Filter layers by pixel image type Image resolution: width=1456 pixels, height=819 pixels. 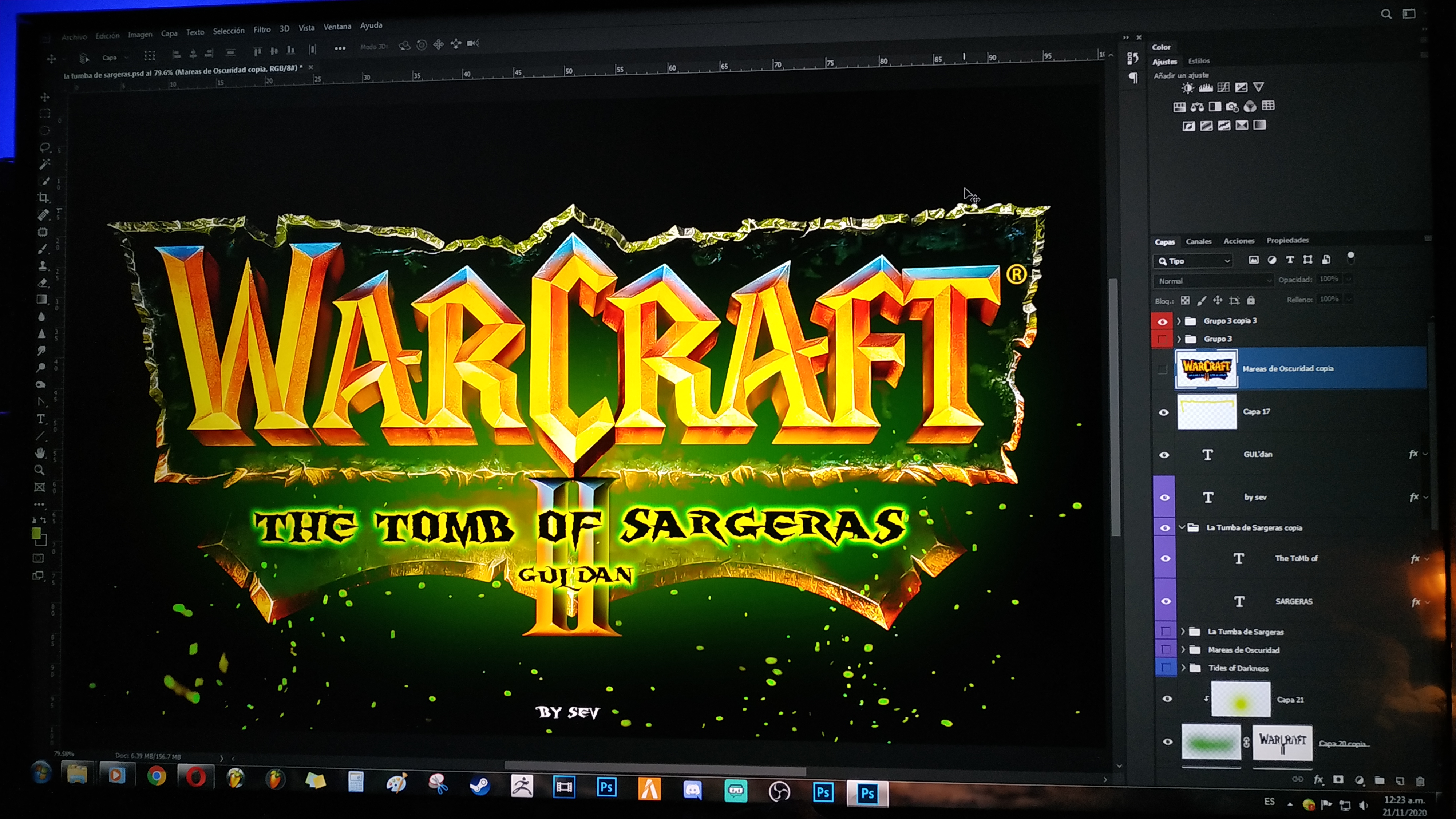click(1254, 260)
